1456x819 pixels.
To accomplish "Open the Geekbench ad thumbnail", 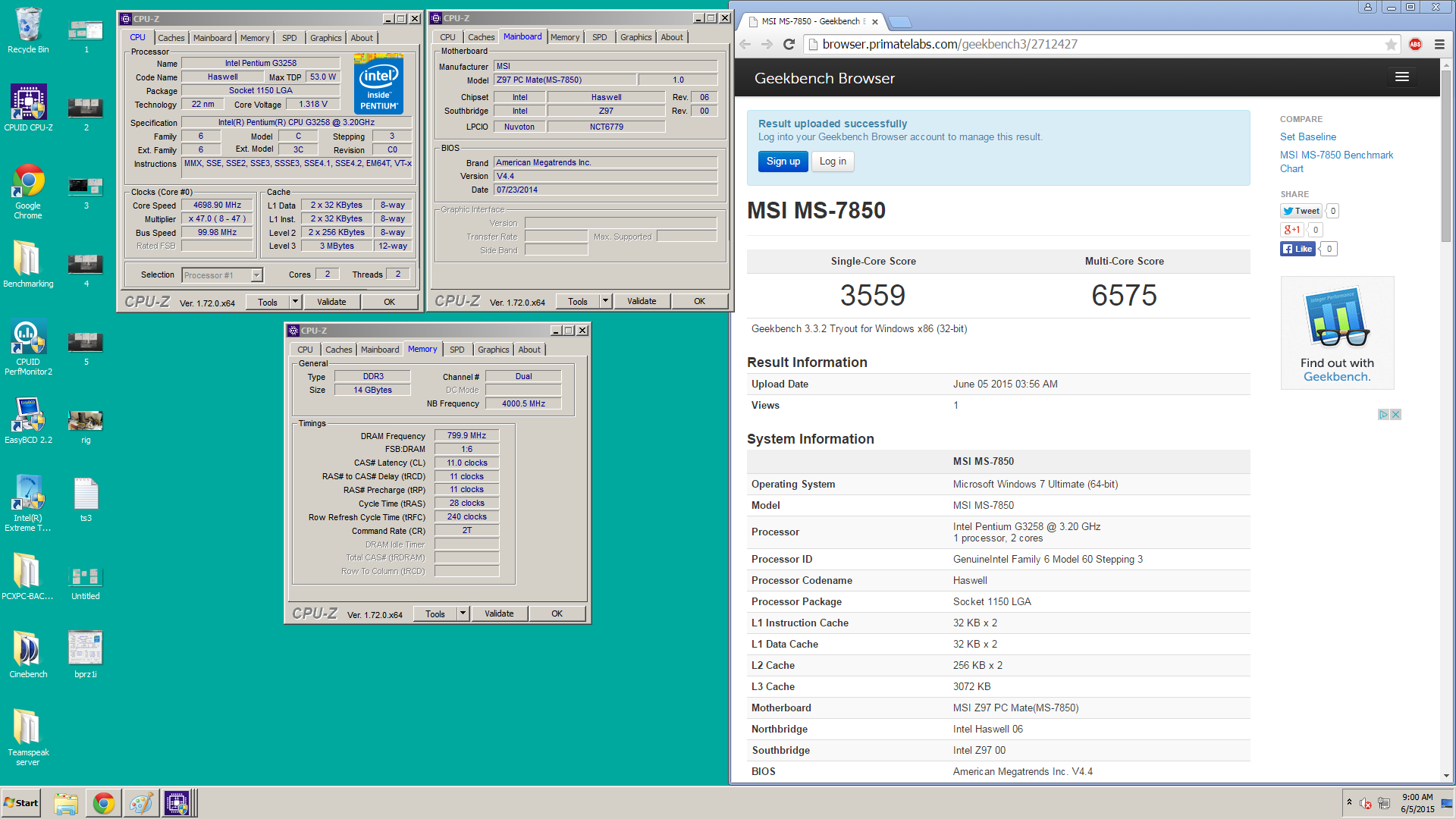I will pos(1337,333).
